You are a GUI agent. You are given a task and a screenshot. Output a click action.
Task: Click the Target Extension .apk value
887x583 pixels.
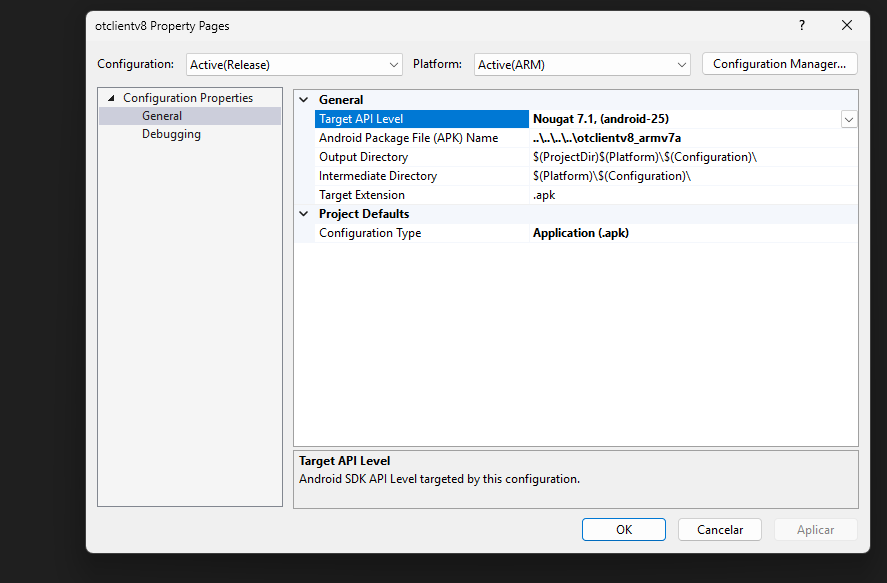pyautogui.click(x=544, y=195)
